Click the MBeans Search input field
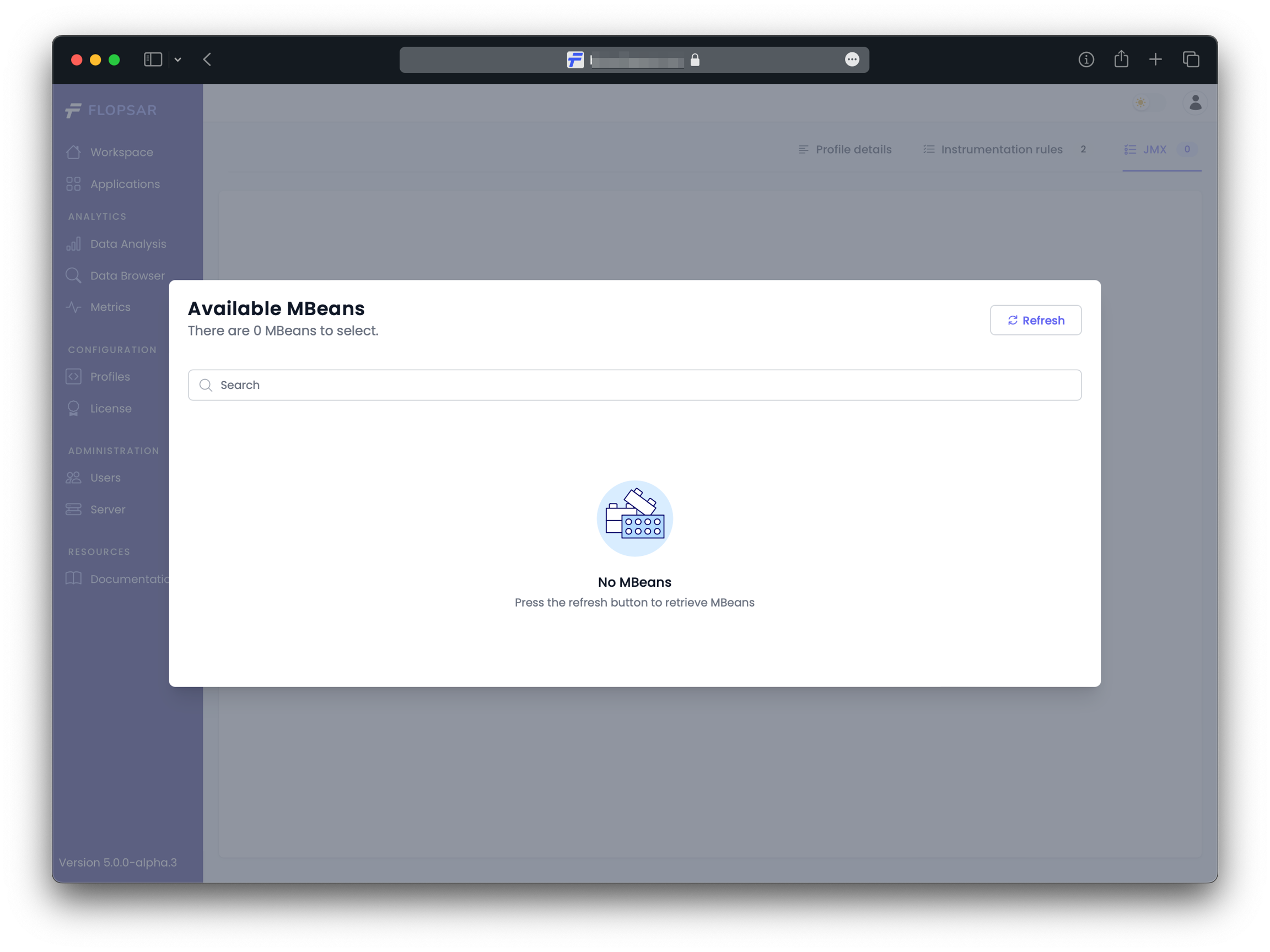The image size is (1270, 952). click(634, 385)
